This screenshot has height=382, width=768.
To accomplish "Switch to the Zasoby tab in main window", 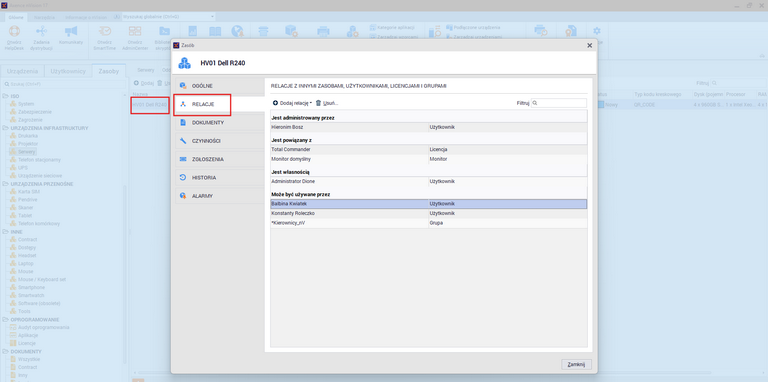I will point(108,71).
